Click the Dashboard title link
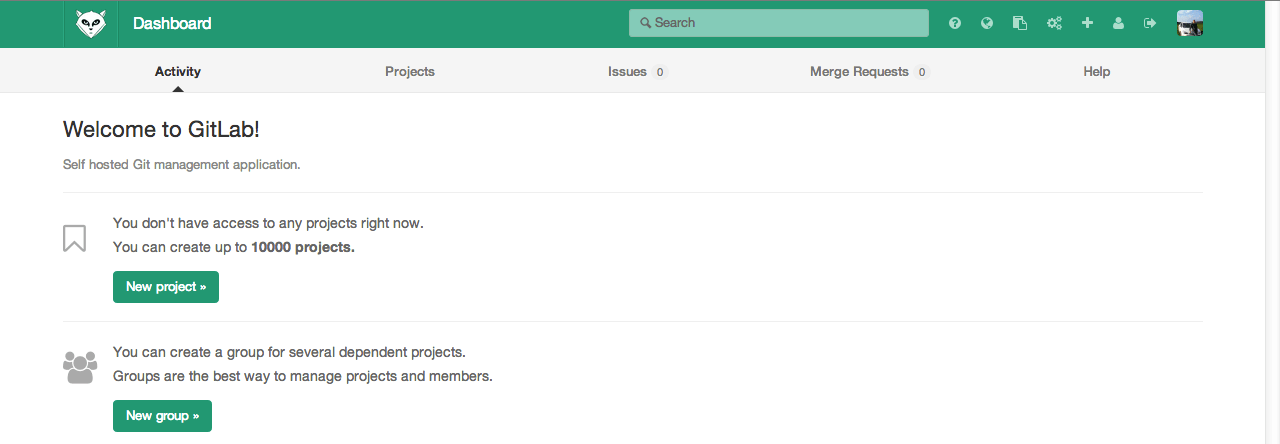1280x444 pixels. (172, 24)
